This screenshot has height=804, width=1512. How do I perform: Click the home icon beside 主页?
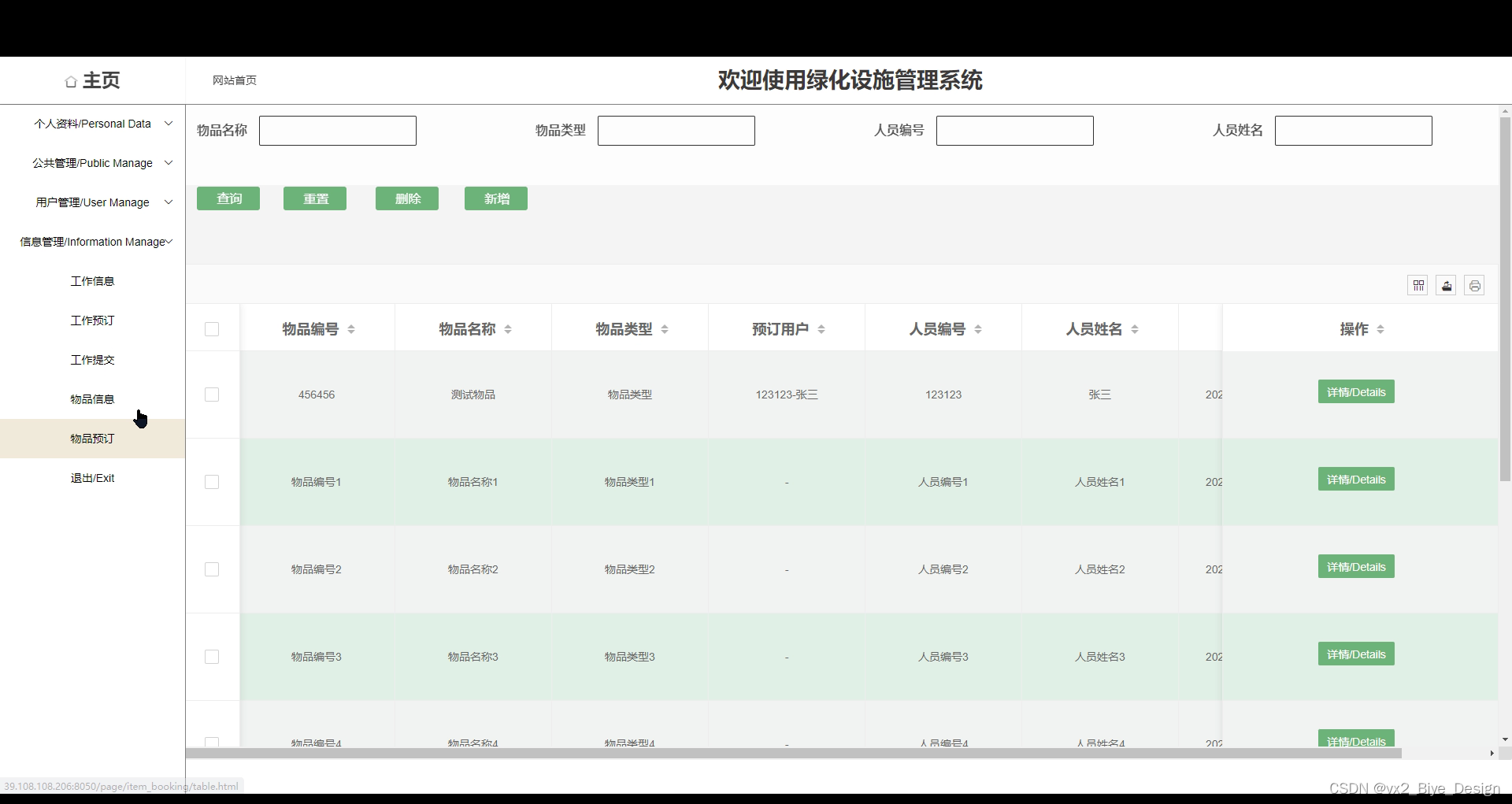click(71, 81)
